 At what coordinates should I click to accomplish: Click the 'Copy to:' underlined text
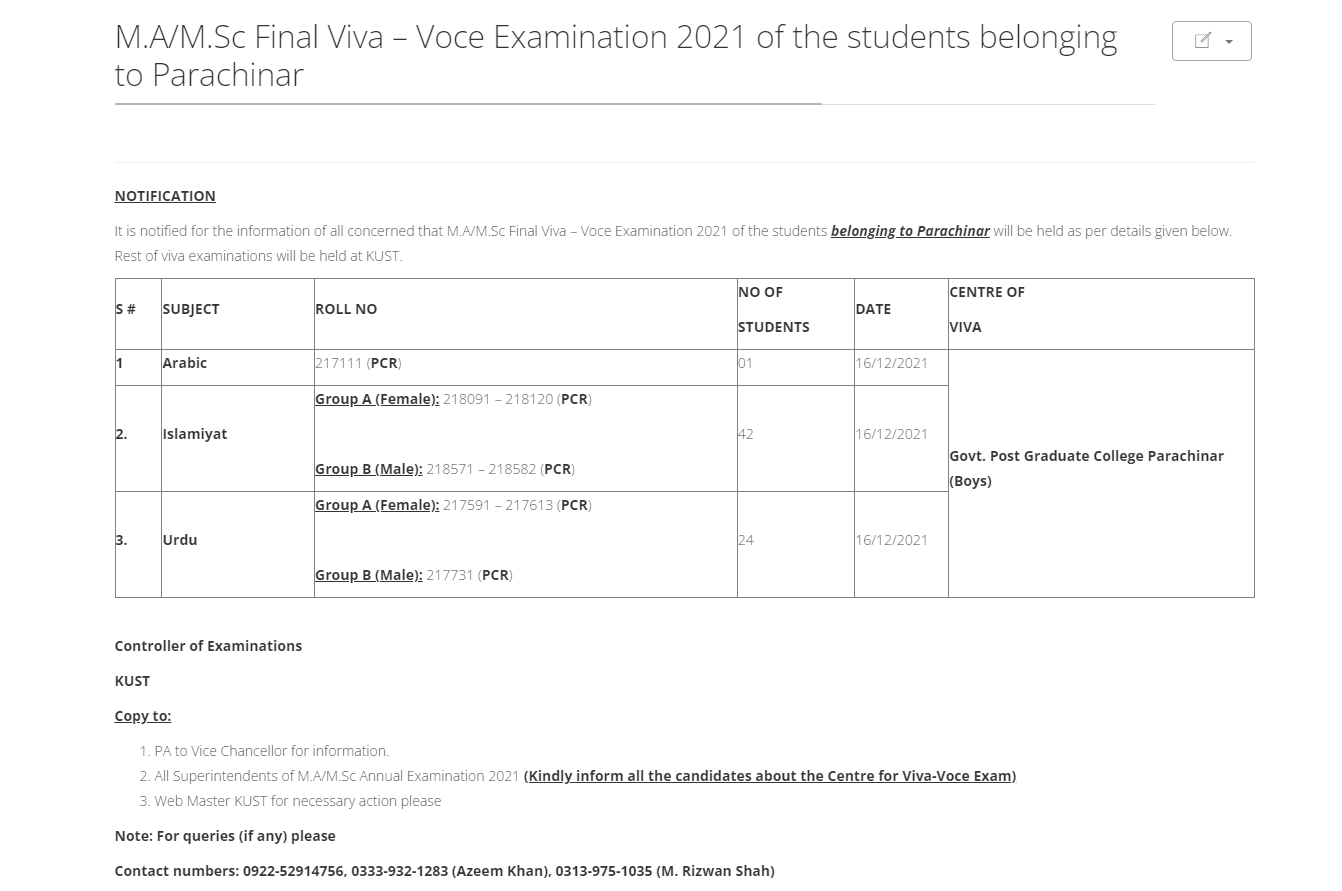(143, 716)
